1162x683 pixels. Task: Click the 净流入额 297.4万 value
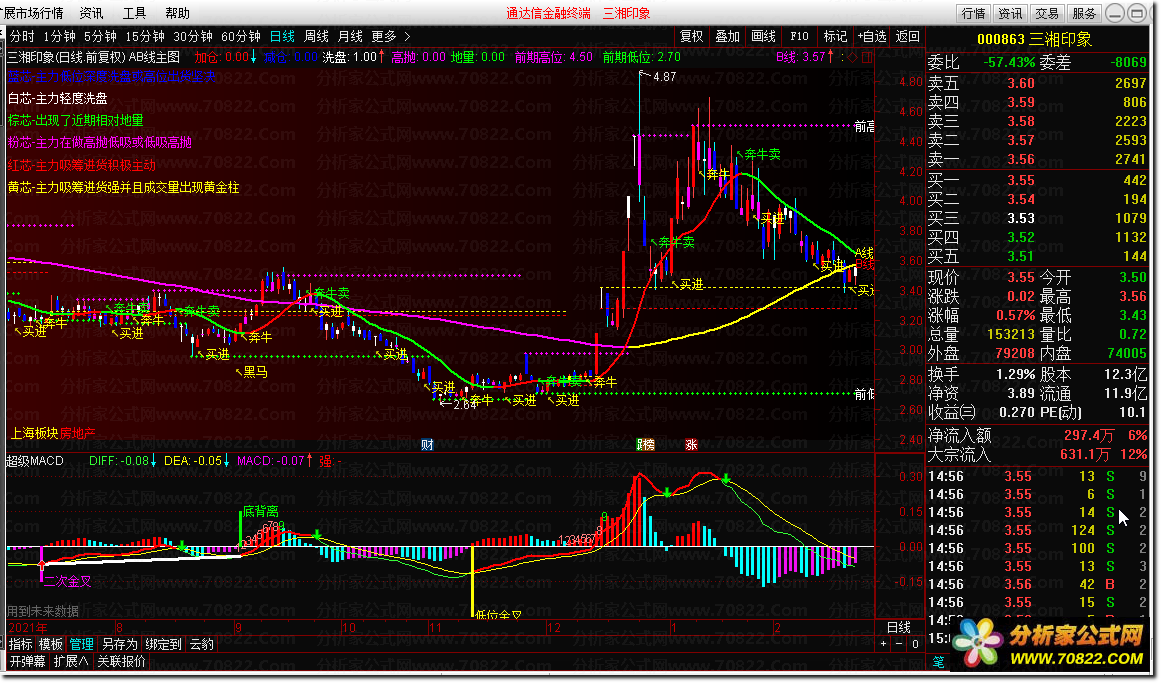(x=1088, y=436)
